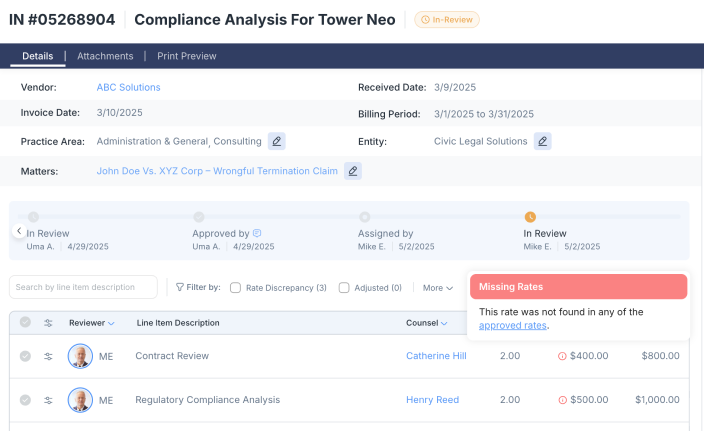Click the Regulatory Compliance Analysis description text
This screenshot has width=704, height=440.
(207, 400)
